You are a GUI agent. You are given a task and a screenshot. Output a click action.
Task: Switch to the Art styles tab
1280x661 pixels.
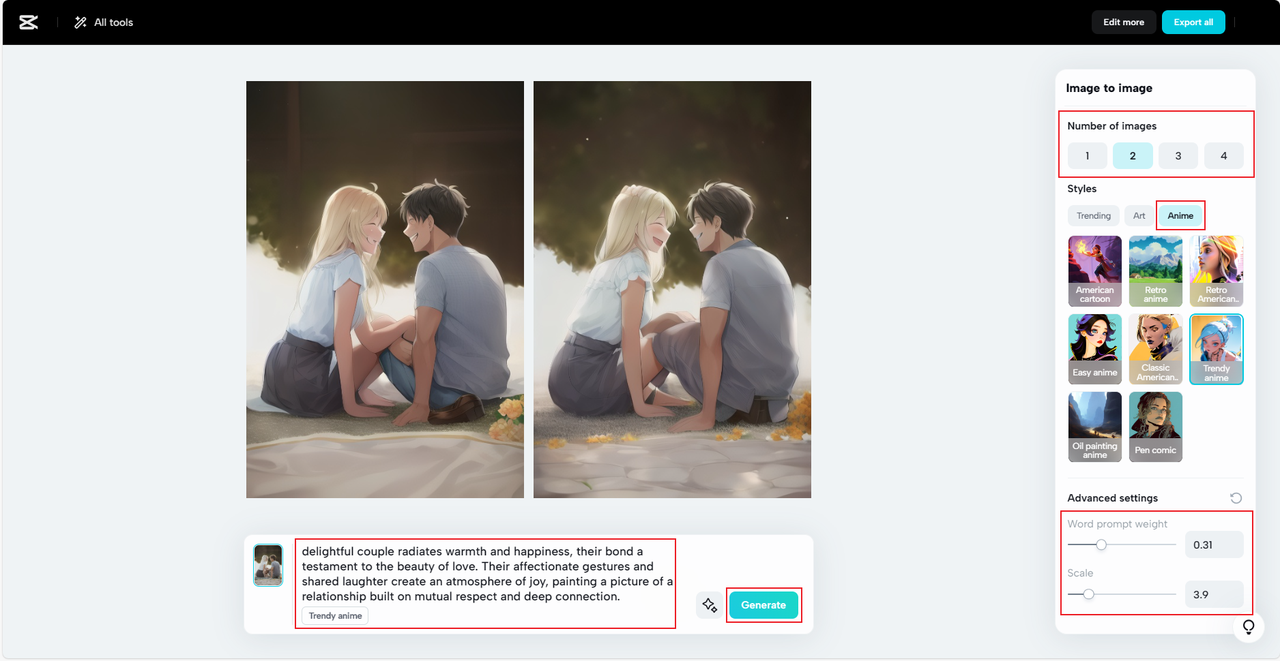pyautogui.click(x=1139, y=216)
